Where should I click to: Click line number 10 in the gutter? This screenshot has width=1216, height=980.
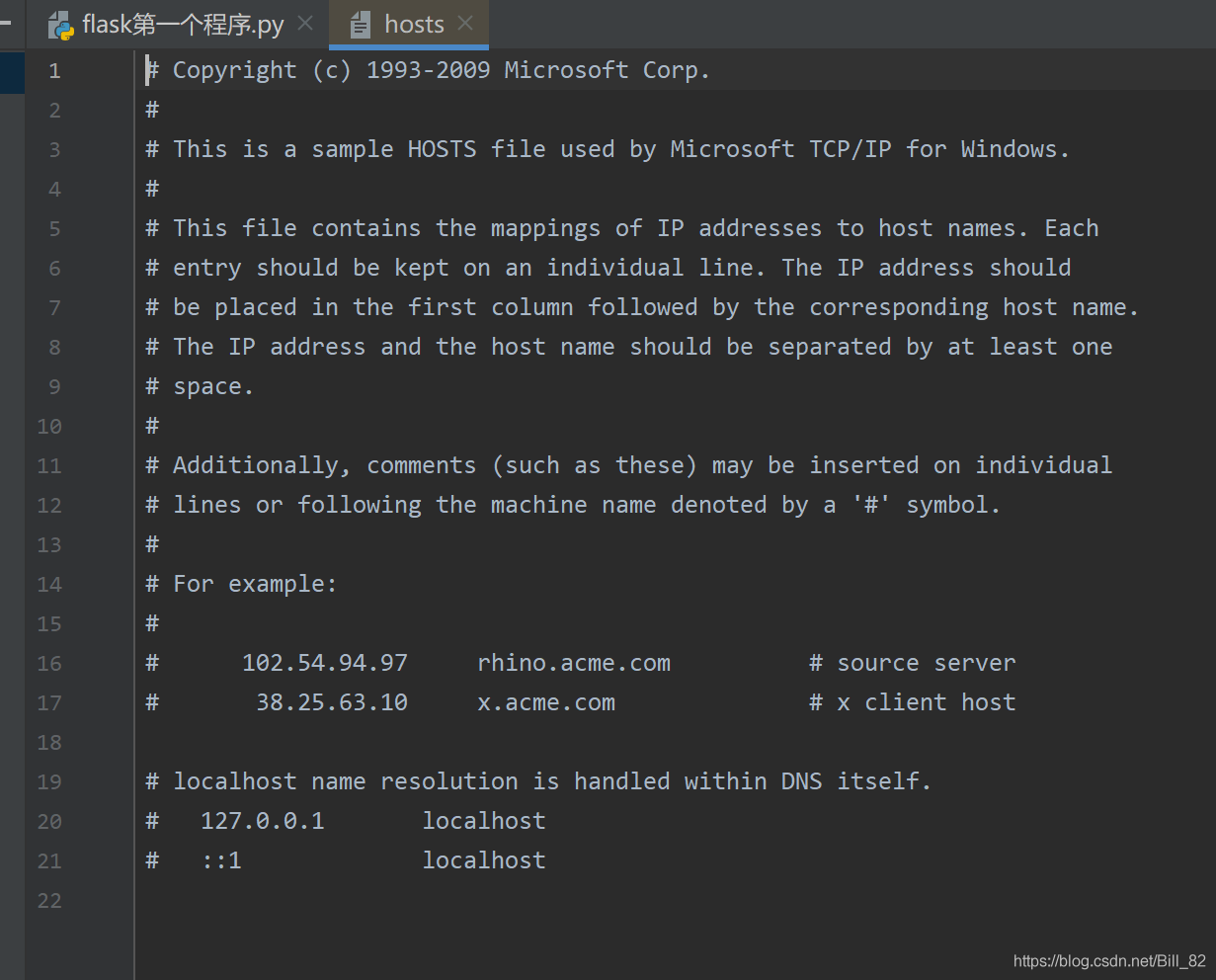click(x=49, y=426)
